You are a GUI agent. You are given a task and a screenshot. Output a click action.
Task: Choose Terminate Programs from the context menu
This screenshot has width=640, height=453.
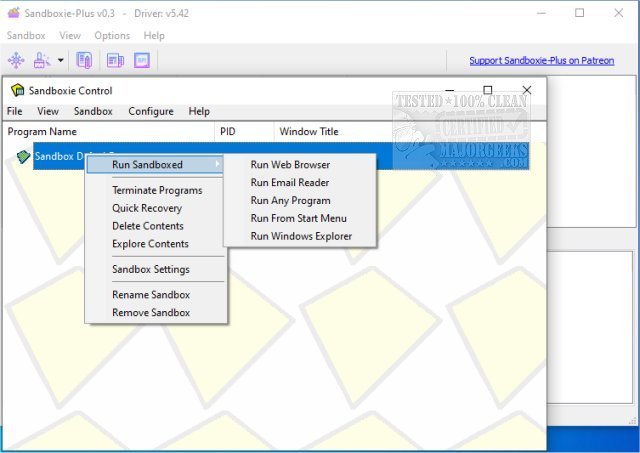pos(157,190)
